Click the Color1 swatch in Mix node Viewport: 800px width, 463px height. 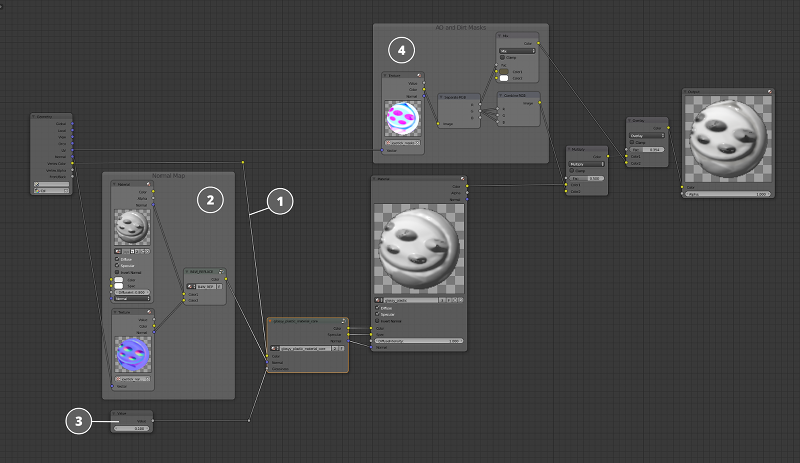pos(505,71)
